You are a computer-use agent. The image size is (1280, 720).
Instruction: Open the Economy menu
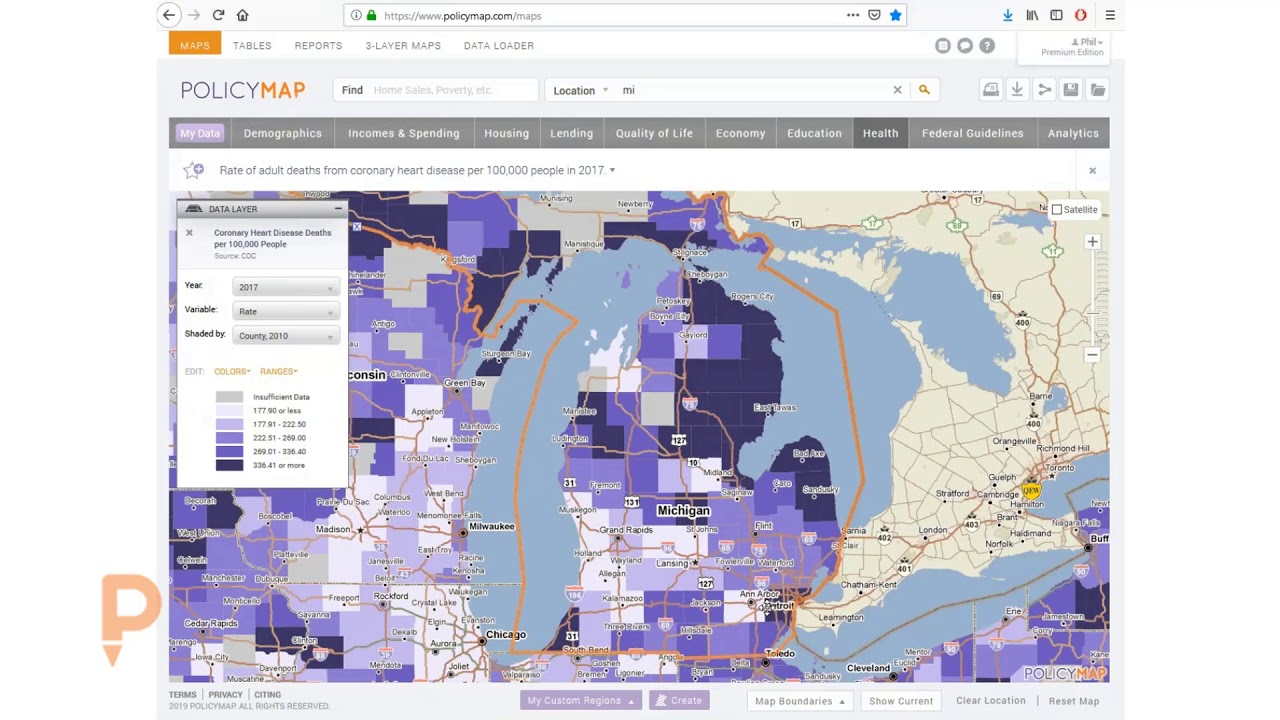[740, 133]
